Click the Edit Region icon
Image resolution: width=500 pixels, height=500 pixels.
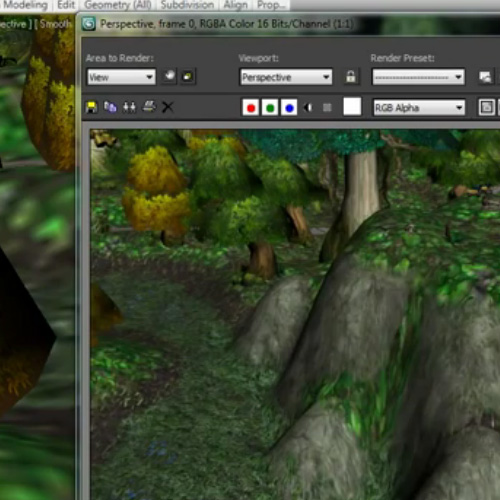click(170, 77)
